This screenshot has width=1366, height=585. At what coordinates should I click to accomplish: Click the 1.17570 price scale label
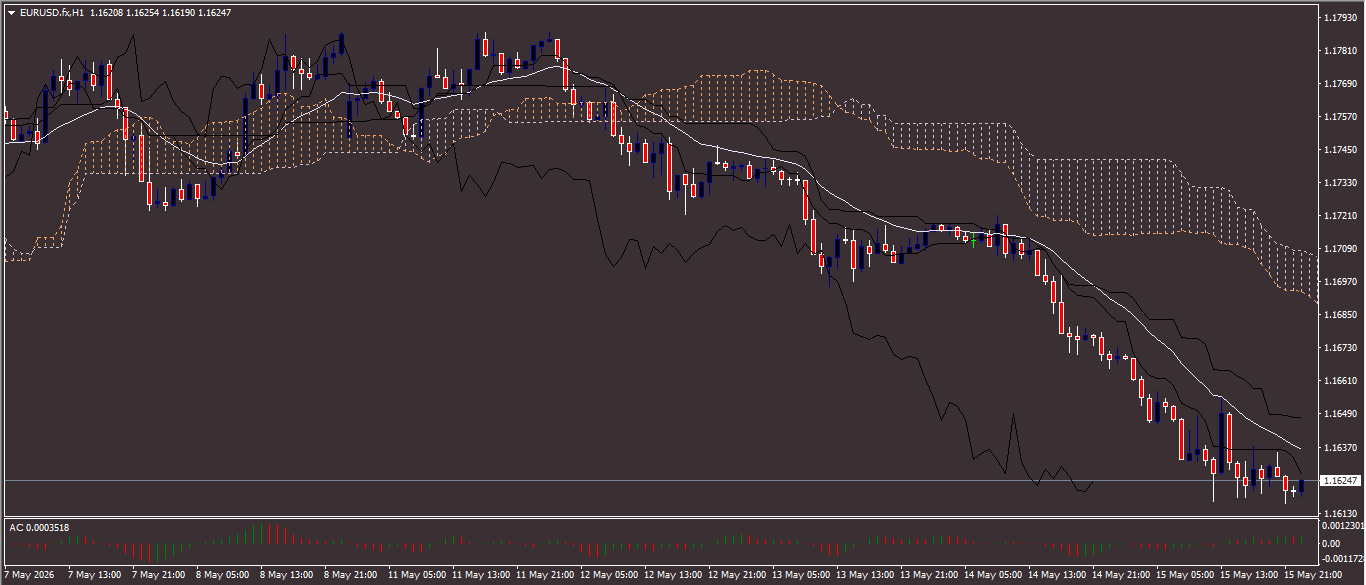pyautogui.click(x=1339, y=117)
